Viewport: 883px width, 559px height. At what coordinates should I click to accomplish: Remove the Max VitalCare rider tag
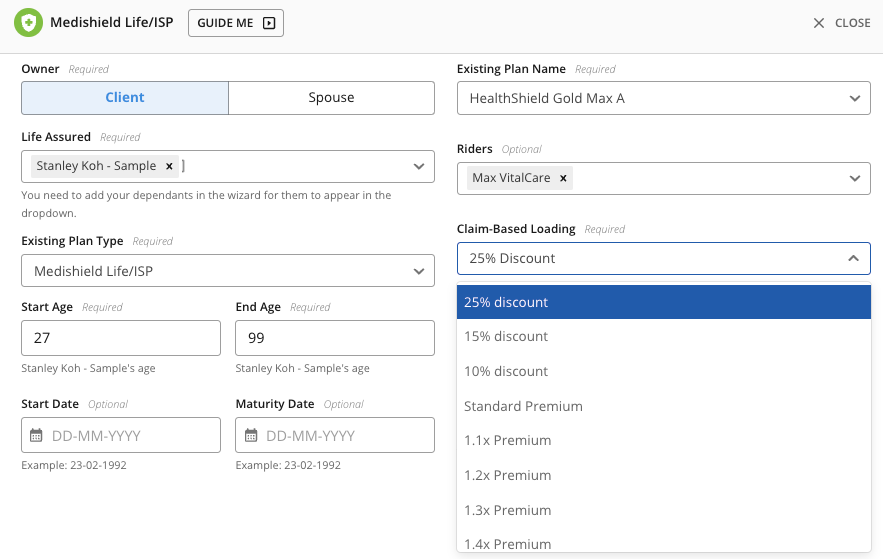563,178
